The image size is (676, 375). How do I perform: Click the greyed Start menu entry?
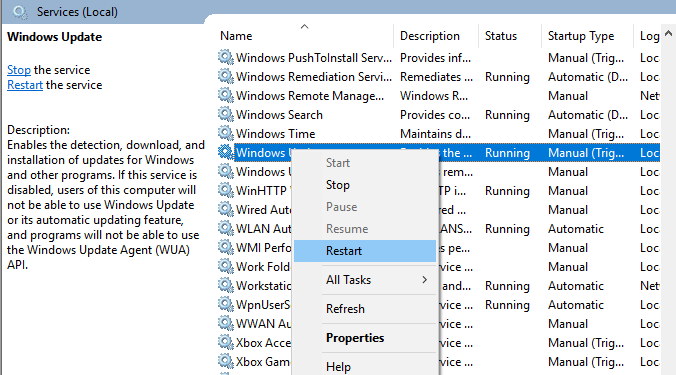(x=365, y=163)
